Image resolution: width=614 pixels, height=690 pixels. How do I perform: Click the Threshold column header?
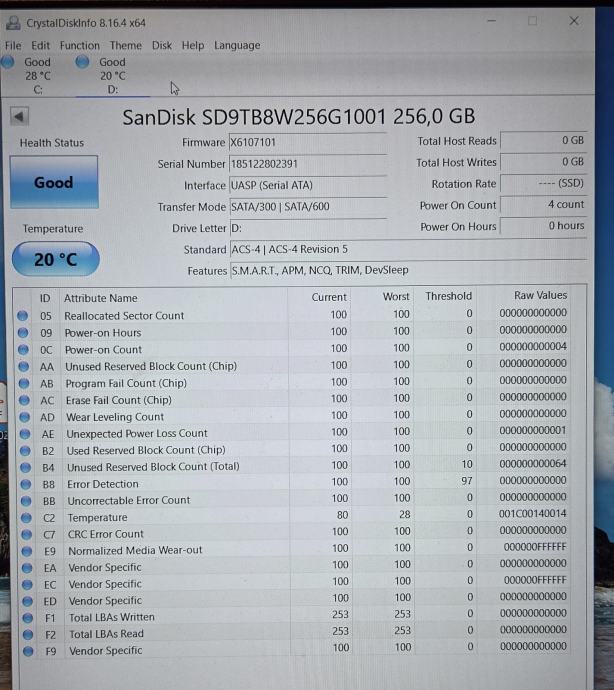449,296
